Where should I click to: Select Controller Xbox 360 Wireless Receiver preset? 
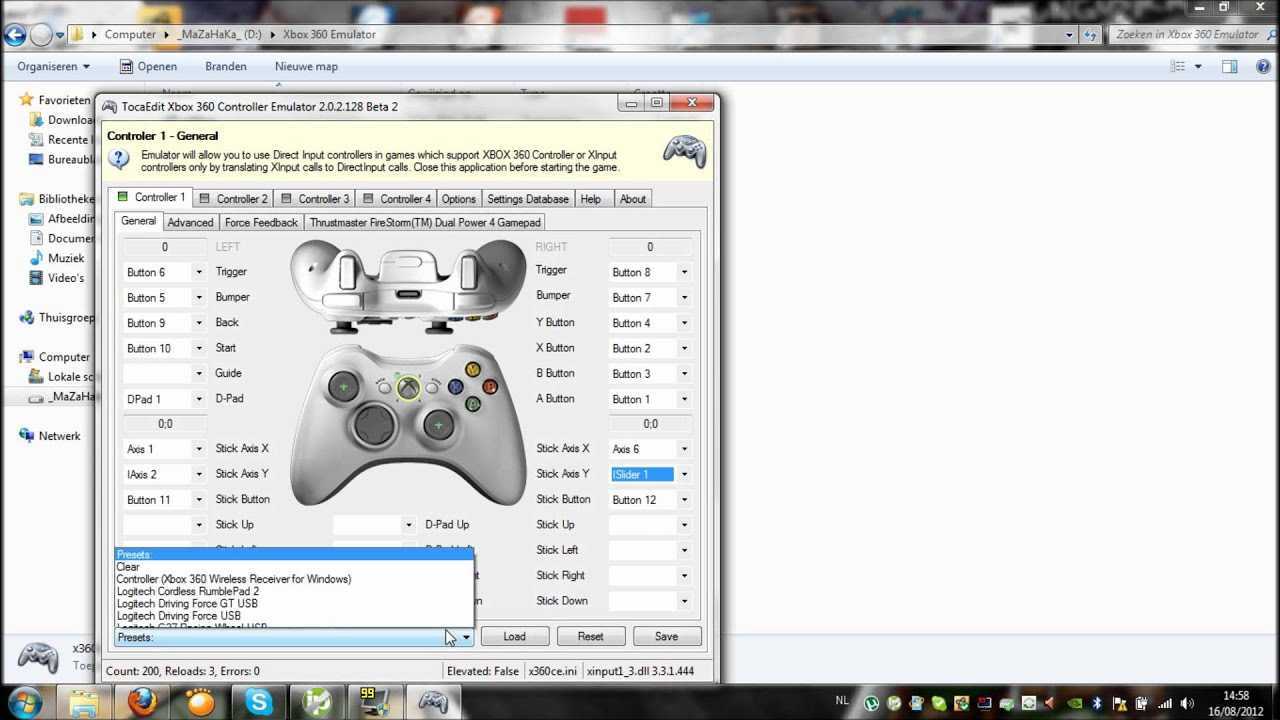tap(294, 579)
